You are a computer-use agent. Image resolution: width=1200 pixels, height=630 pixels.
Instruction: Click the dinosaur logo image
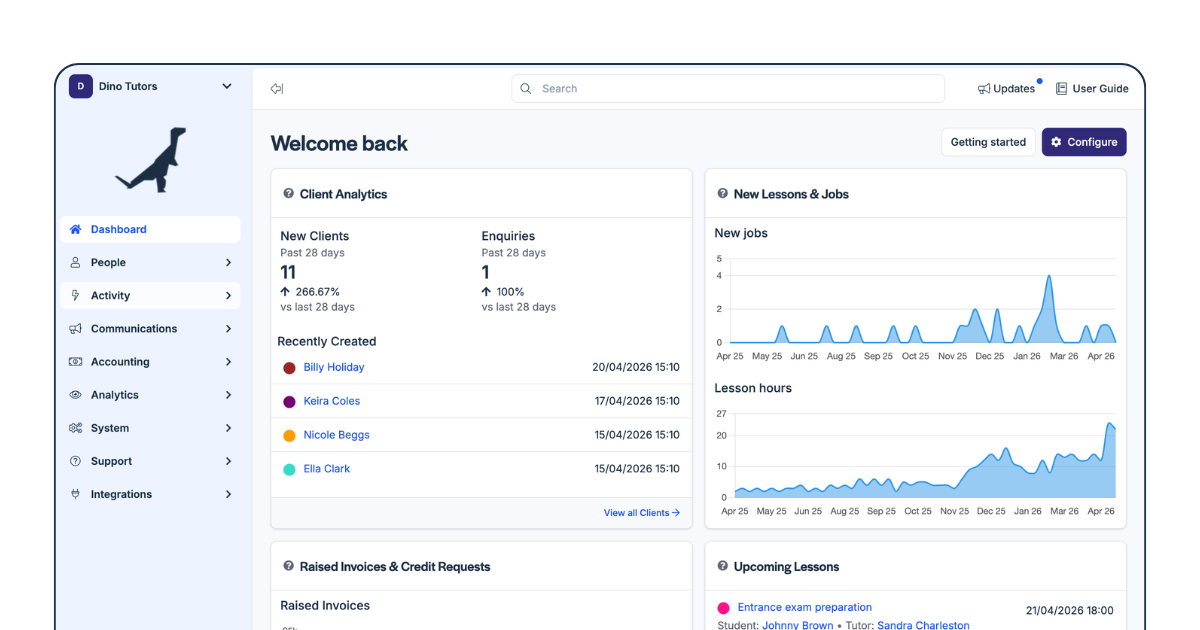coord(151,159)
